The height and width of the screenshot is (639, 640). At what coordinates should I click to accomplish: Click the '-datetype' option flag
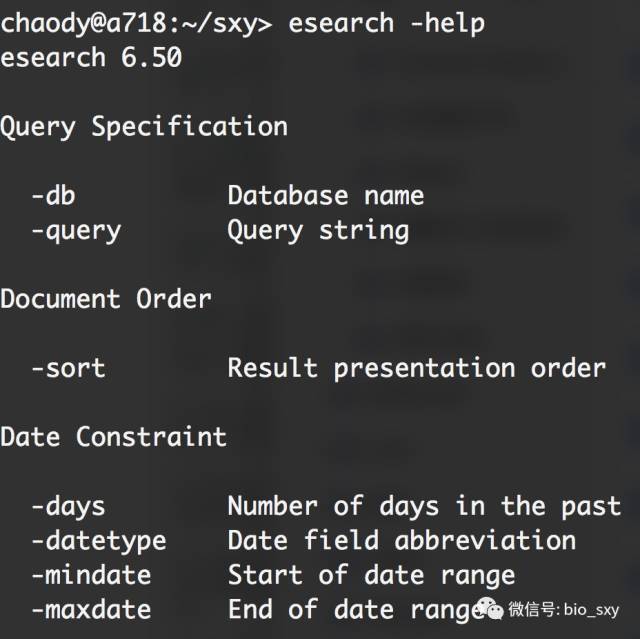pyautogui.click(x=99, y=542)
